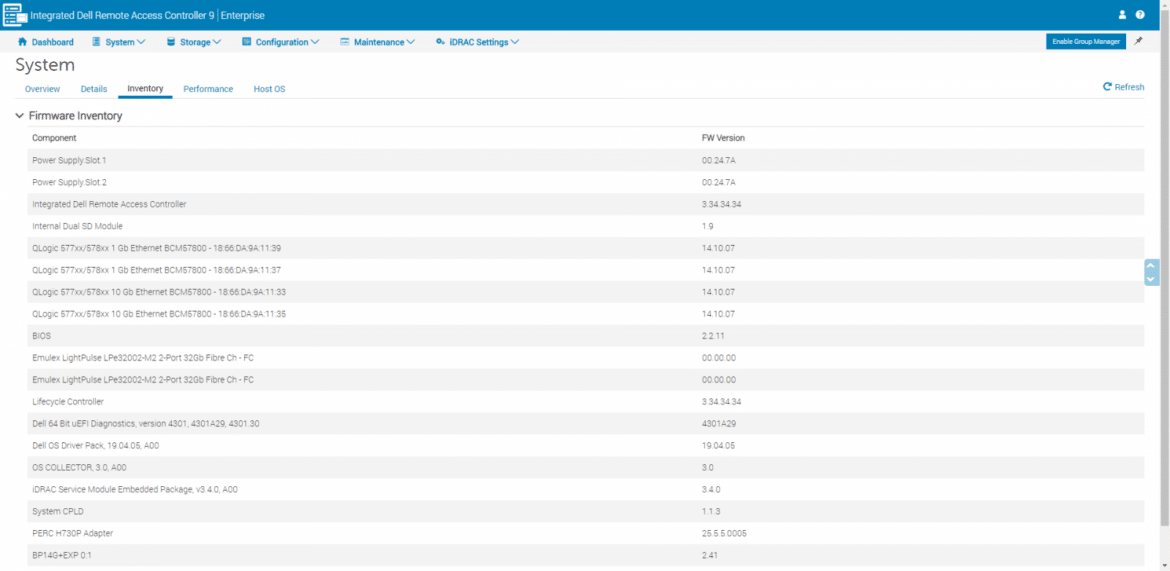Click backplane version 2.41
This screenshot has height=571, width=1170.
pos(710,555)
